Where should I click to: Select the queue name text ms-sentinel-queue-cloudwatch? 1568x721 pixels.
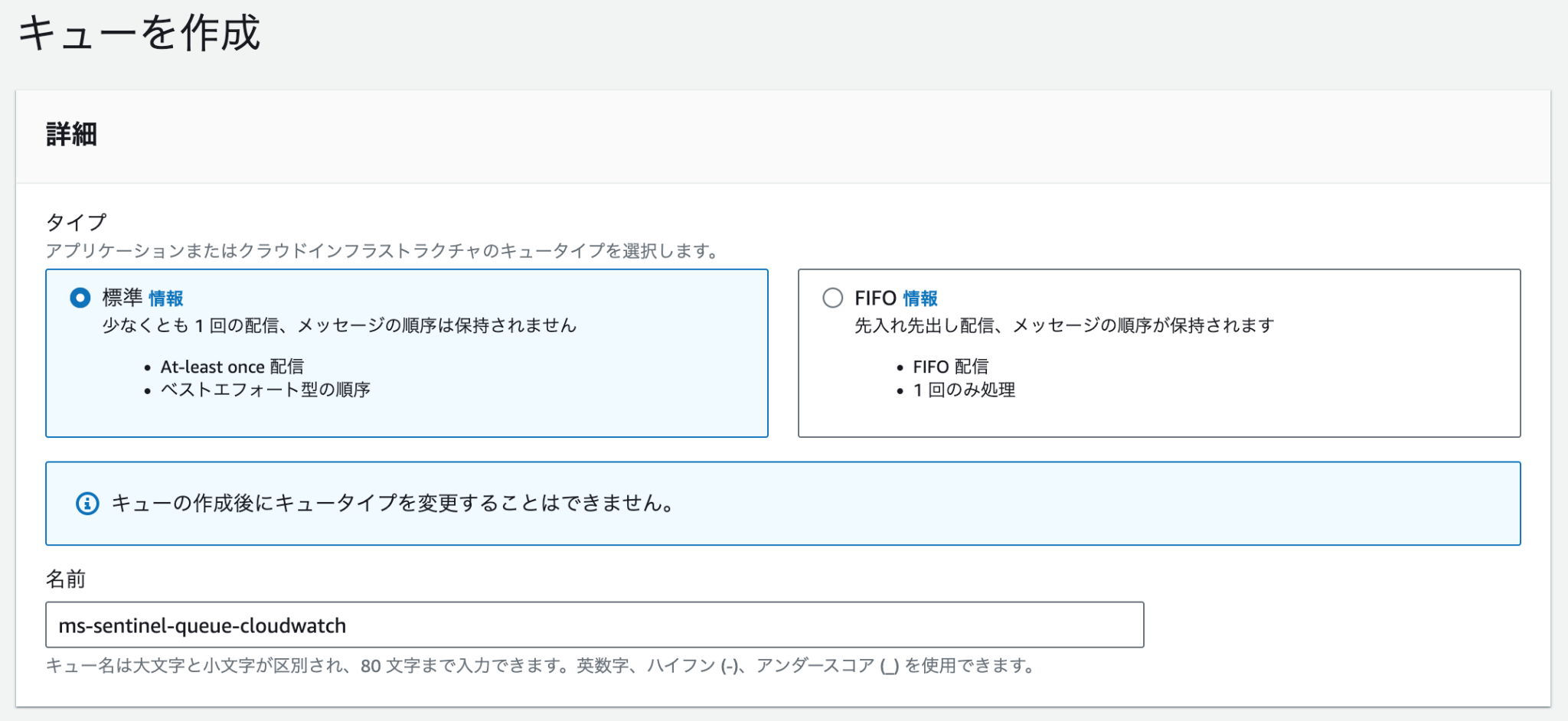(202, 625)
